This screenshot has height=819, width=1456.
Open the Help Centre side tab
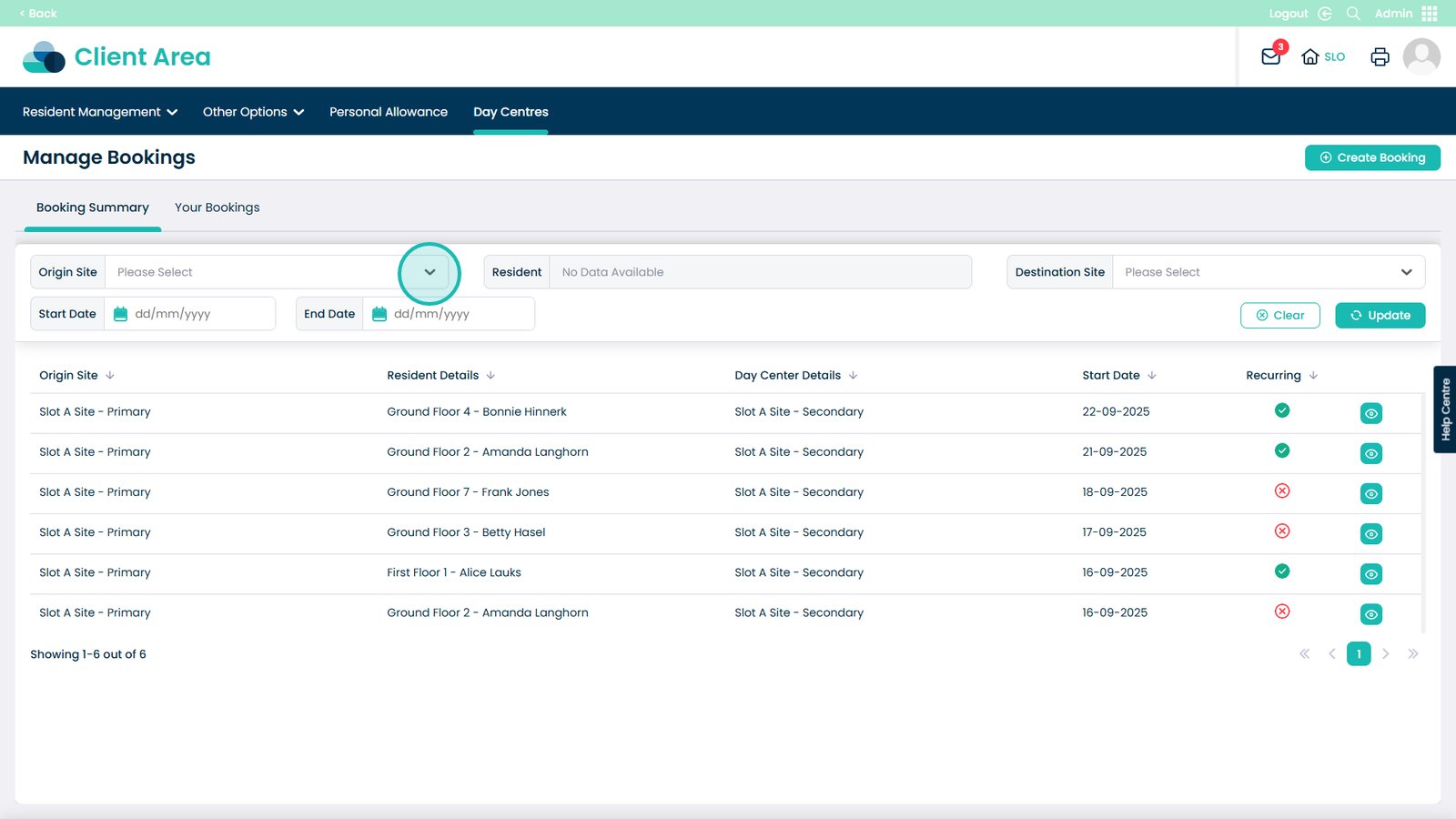point(1445,409)
